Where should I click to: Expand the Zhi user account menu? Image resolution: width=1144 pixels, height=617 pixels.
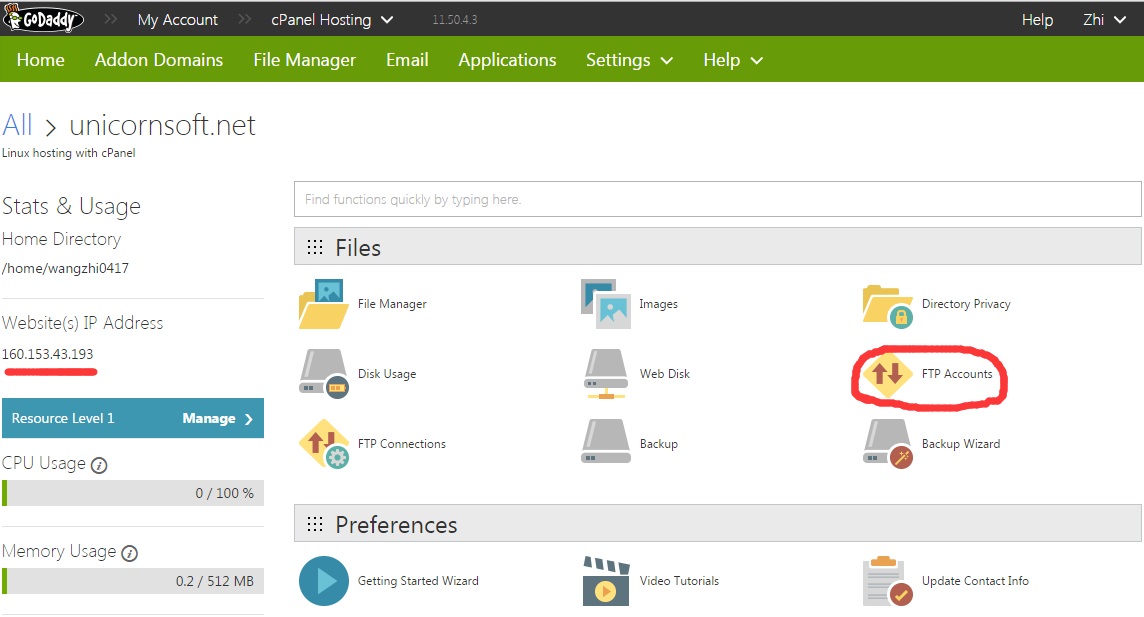click(1104, 20)
